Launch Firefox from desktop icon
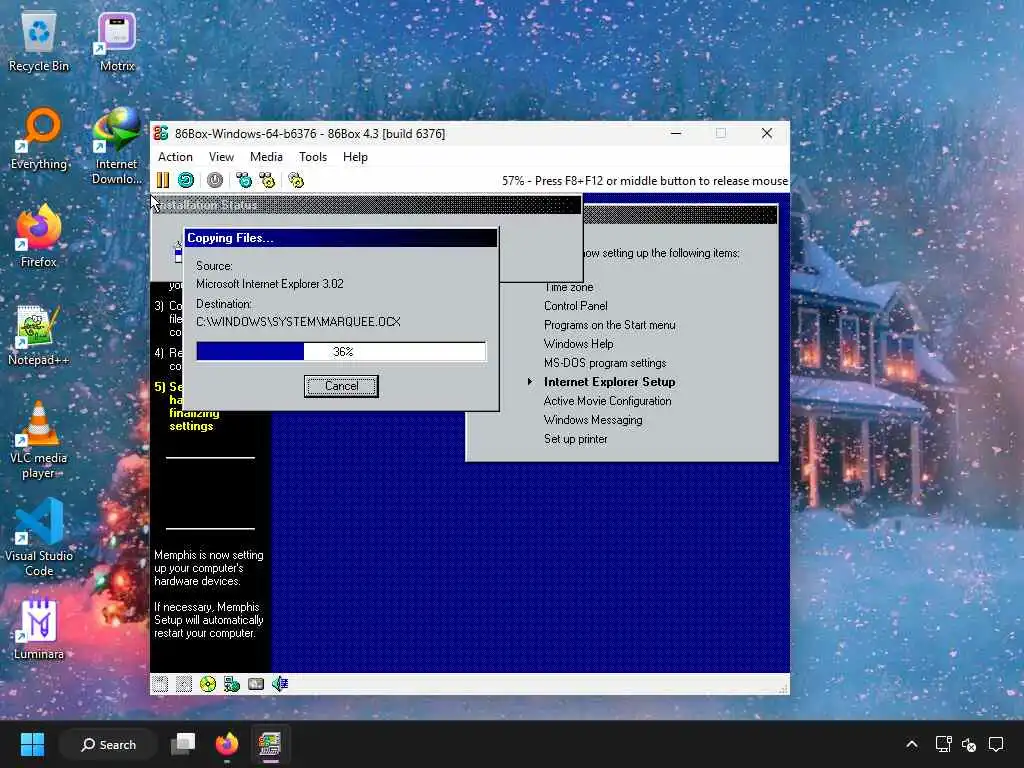 tap(39, 236)
